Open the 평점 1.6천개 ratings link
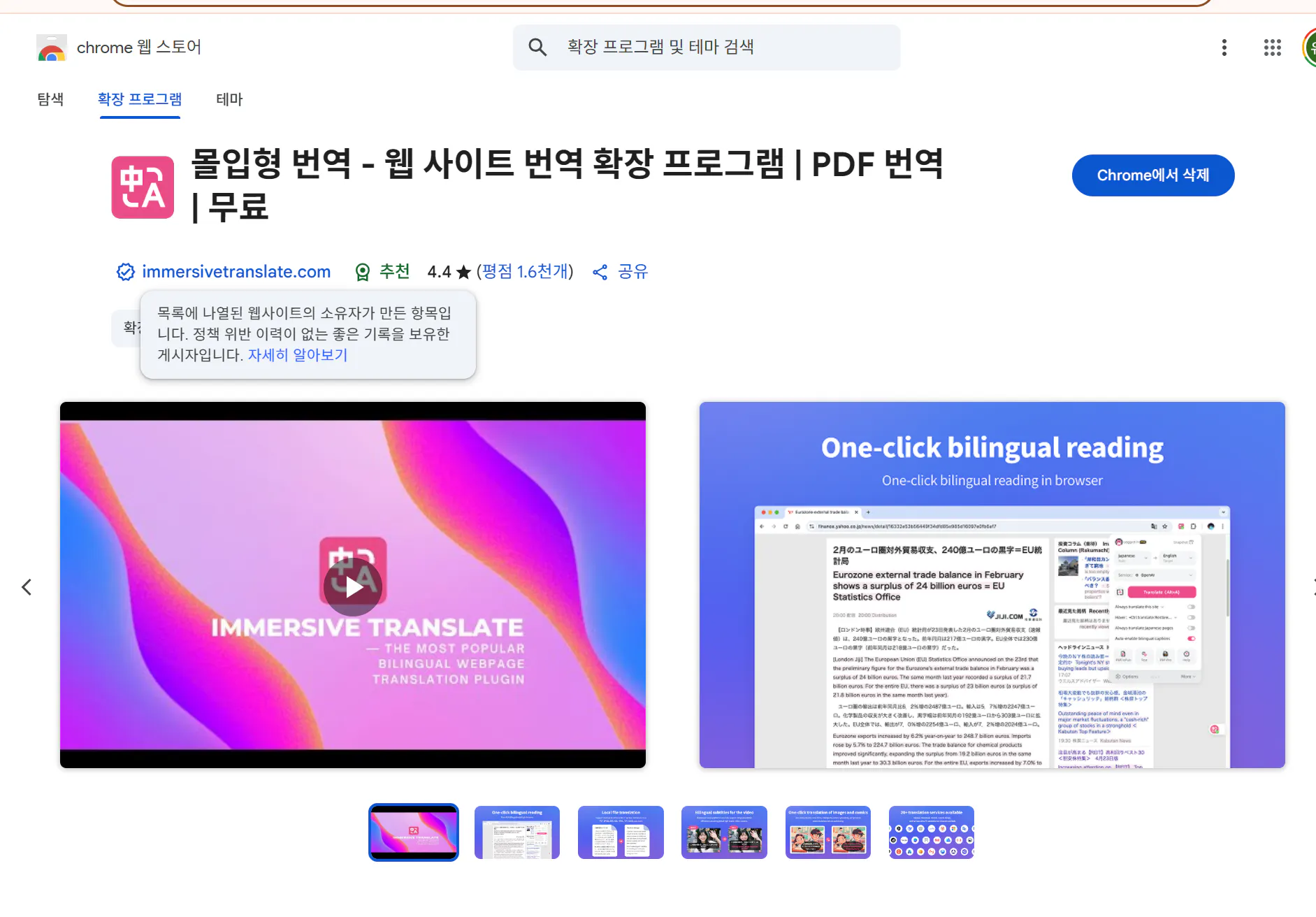The width and height of the screenshot is (1316, 917). point(525,272)
